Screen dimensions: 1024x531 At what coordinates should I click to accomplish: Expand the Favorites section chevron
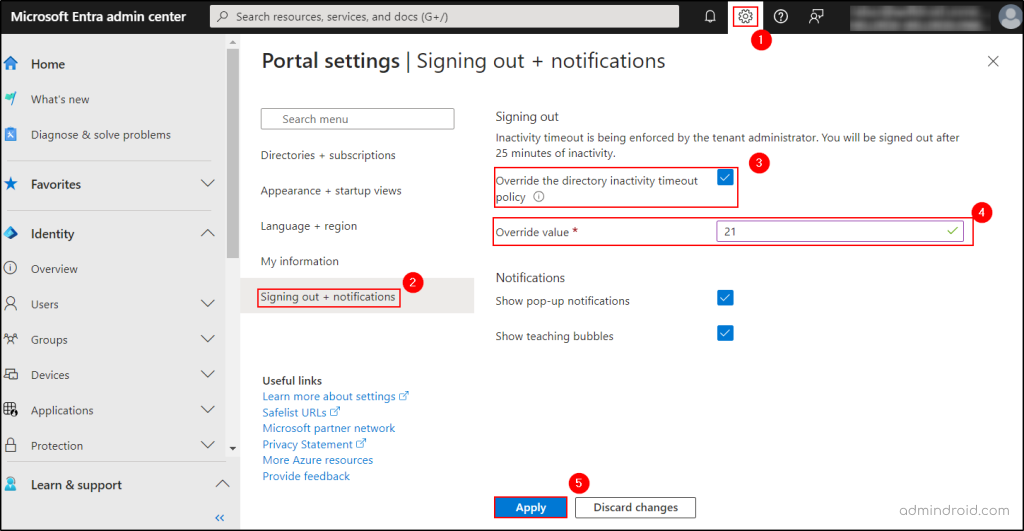pyautogui.click(x=208, y=184)
